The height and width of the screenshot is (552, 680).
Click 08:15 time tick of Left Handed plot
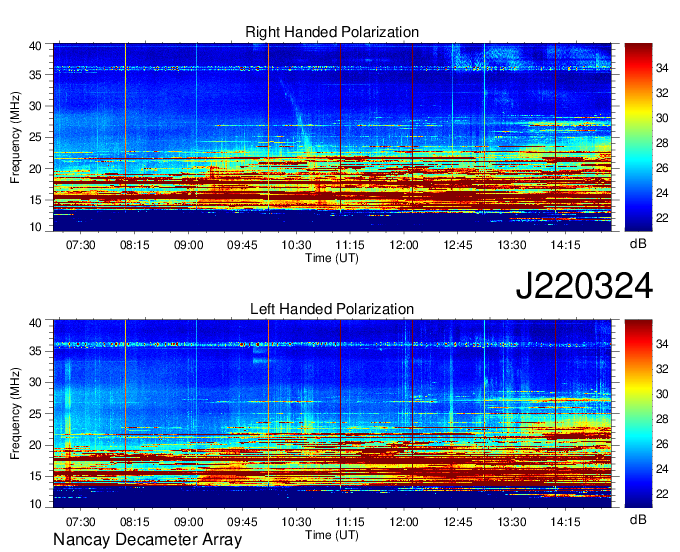[134, 521]
